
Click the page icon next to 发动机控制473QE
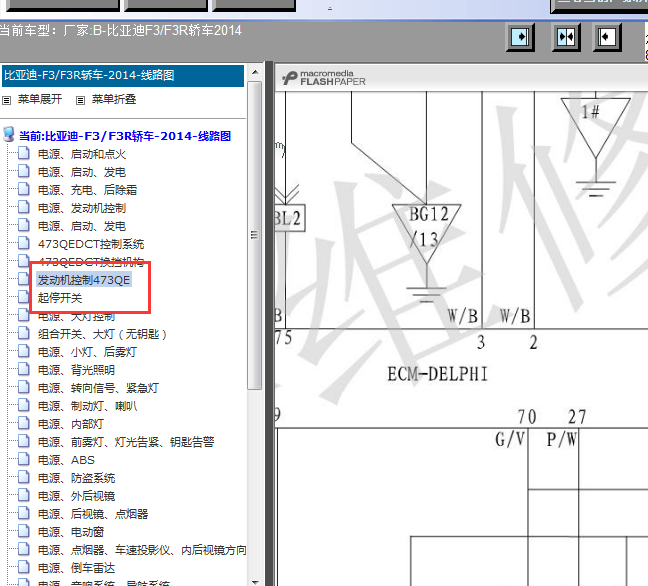point(24,279)
